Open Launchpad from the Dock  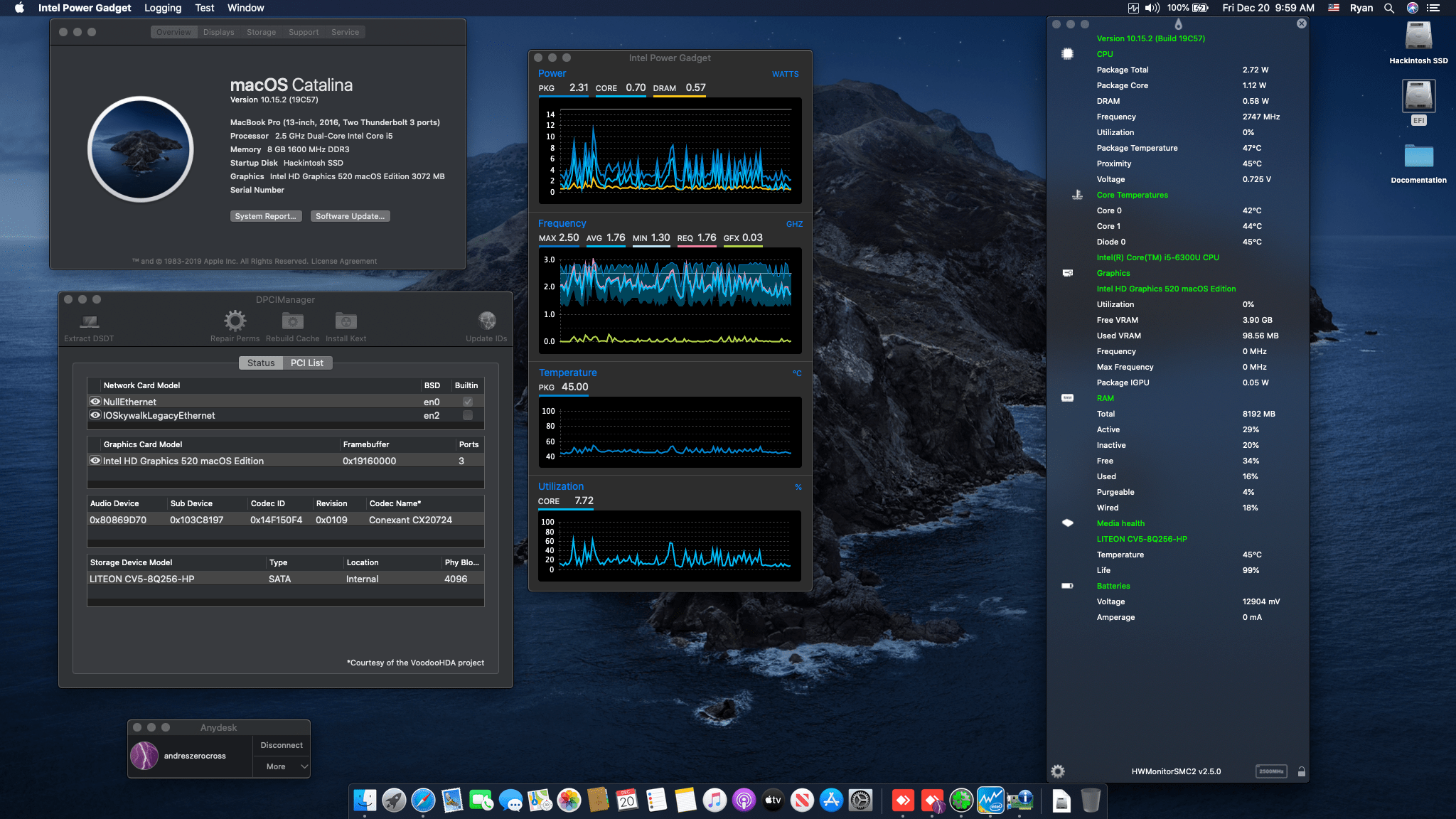(394, 801)
